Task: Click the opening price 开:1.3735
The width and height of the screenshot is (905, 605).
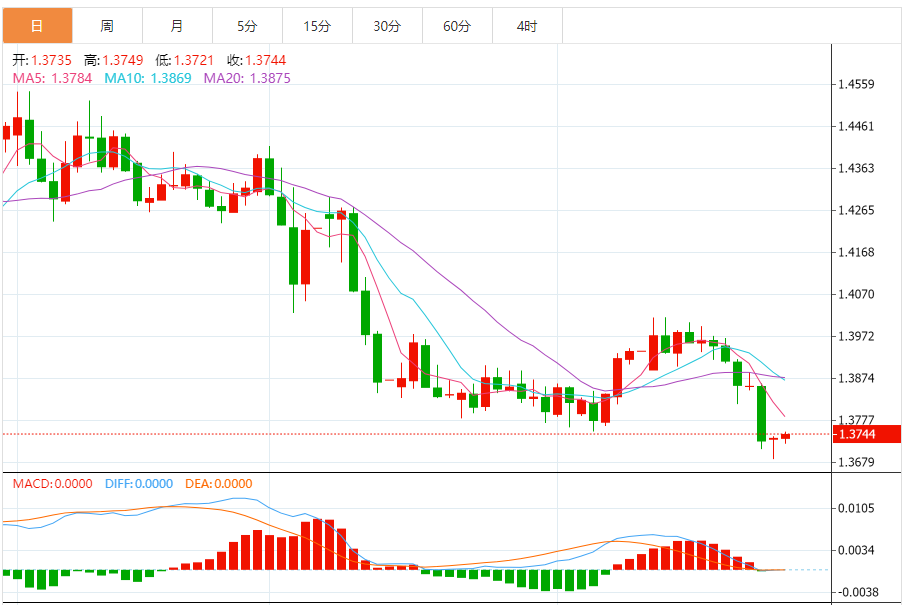Action: (x=42, y=61)
